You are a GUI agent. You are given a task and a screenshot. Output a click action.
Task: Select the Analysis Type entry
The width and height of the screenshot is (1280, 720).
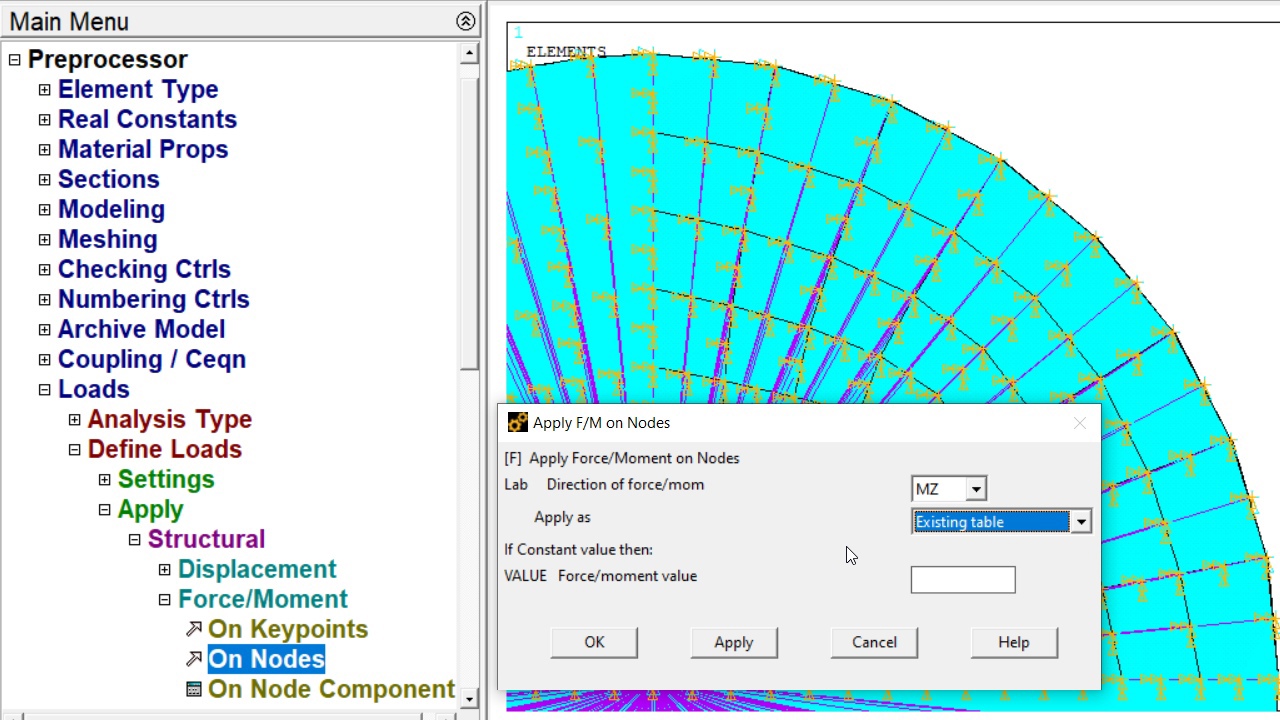coord(169,420)
